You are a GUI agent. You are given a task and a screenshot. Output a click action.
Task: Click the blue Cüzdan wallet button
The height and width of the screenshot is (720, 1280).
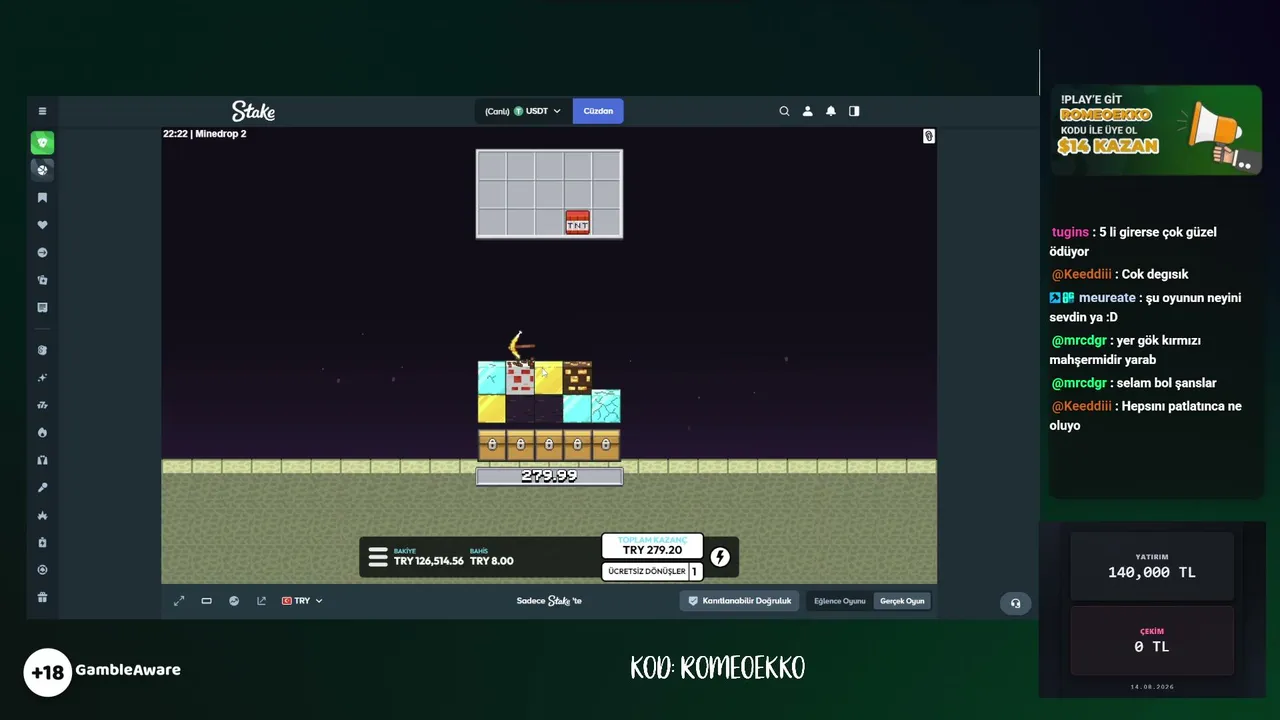pos(598,111)
